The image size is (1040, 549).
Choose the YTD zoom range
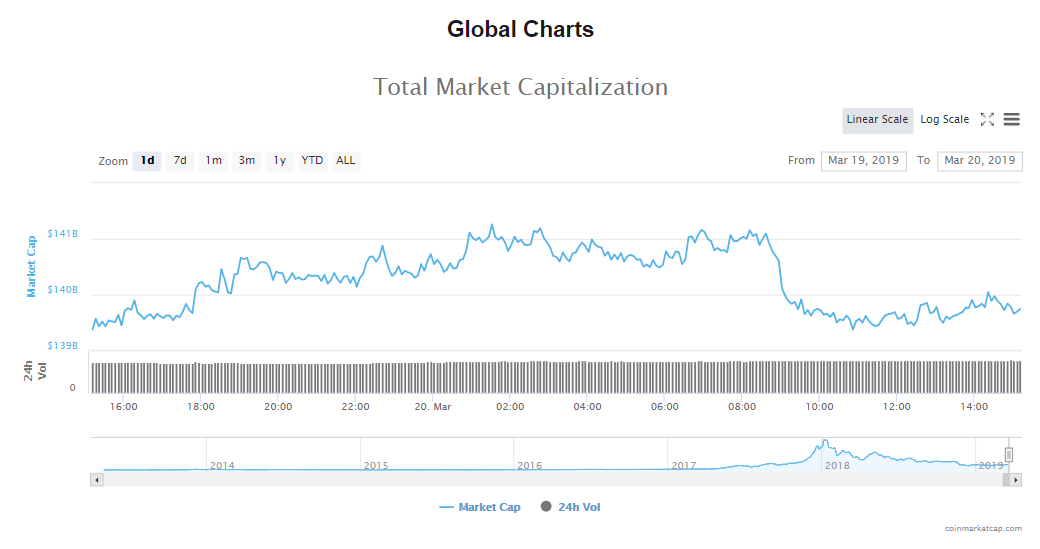[313, 161]
